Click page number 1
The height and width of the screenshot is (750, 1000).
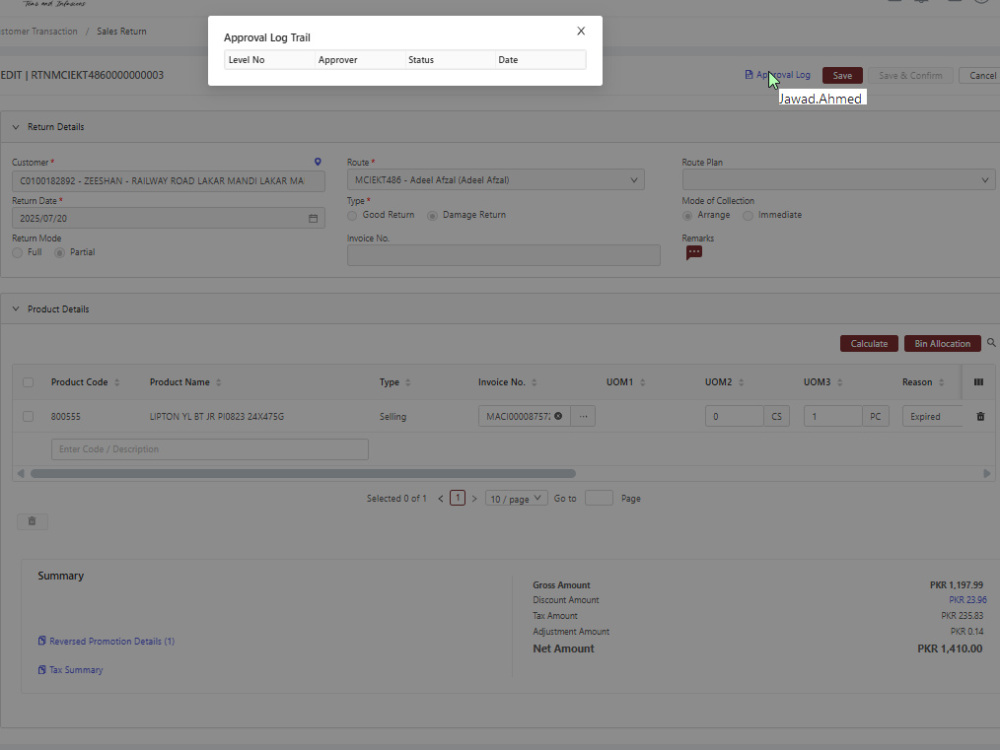click(457, 498)
